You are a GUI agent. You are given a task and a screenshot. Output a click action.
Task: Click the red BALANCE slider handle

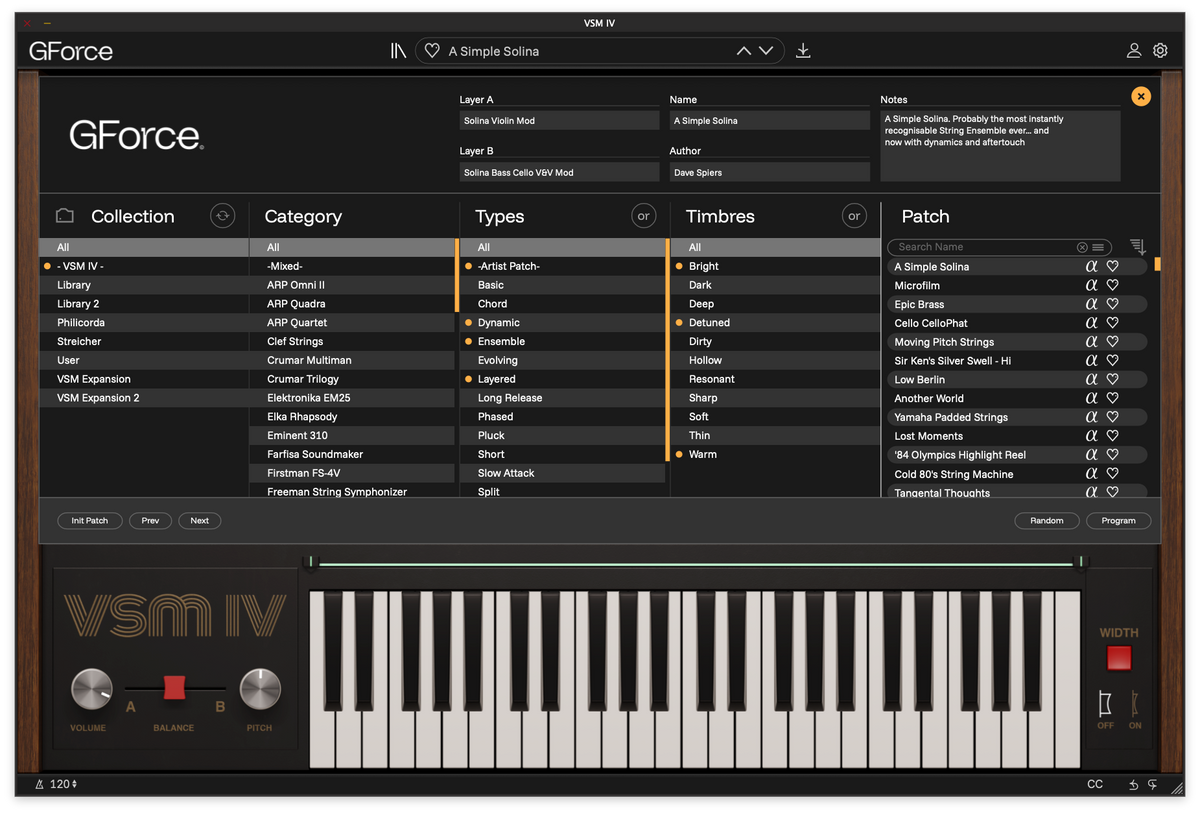pyautogui.click(x=174, y=687)
